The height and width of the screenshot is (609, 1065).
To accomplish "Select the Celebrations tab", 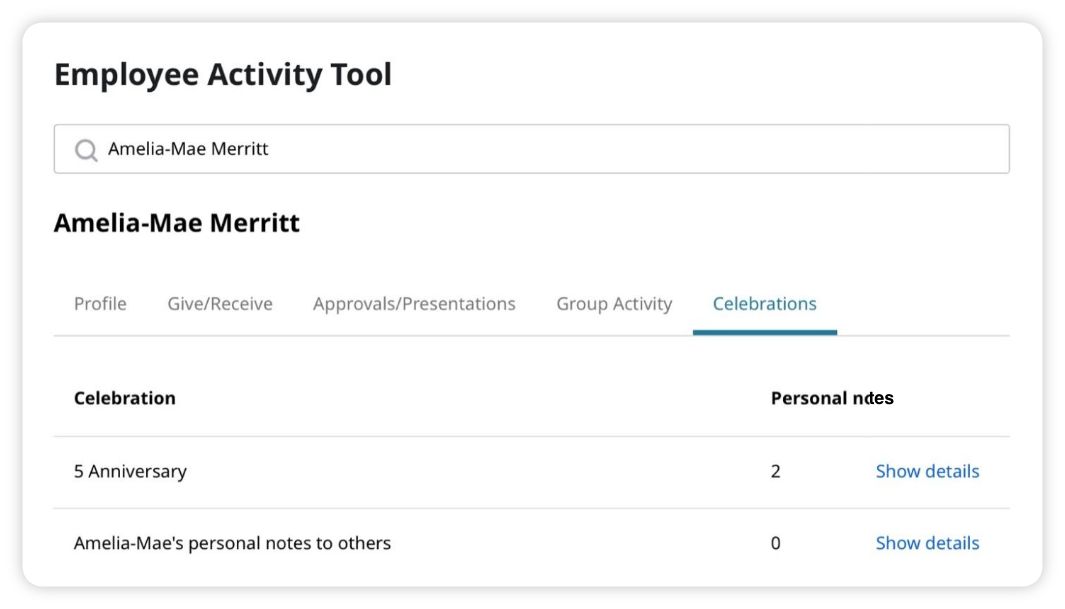I will pos(765,303).
